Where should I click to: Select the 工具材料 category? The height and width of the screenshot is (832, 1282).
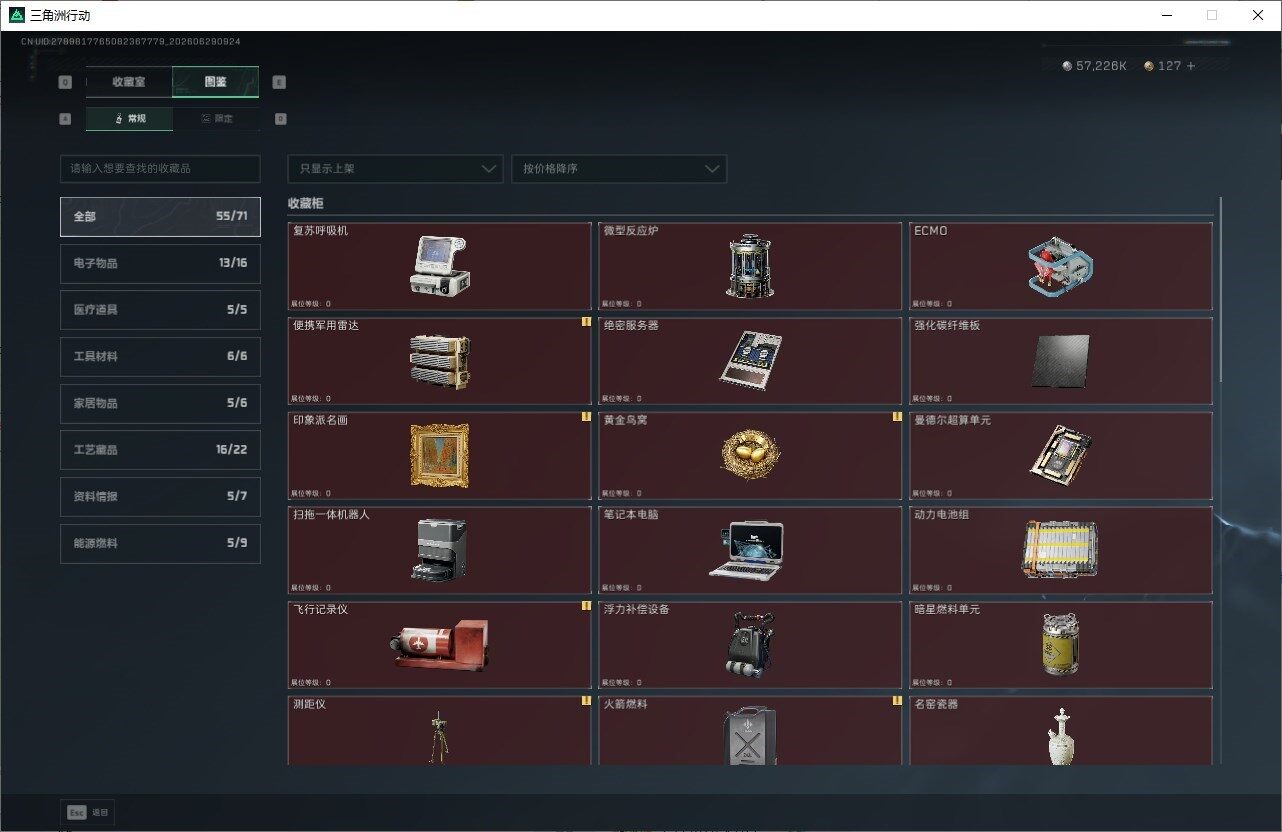click(160, 356)
